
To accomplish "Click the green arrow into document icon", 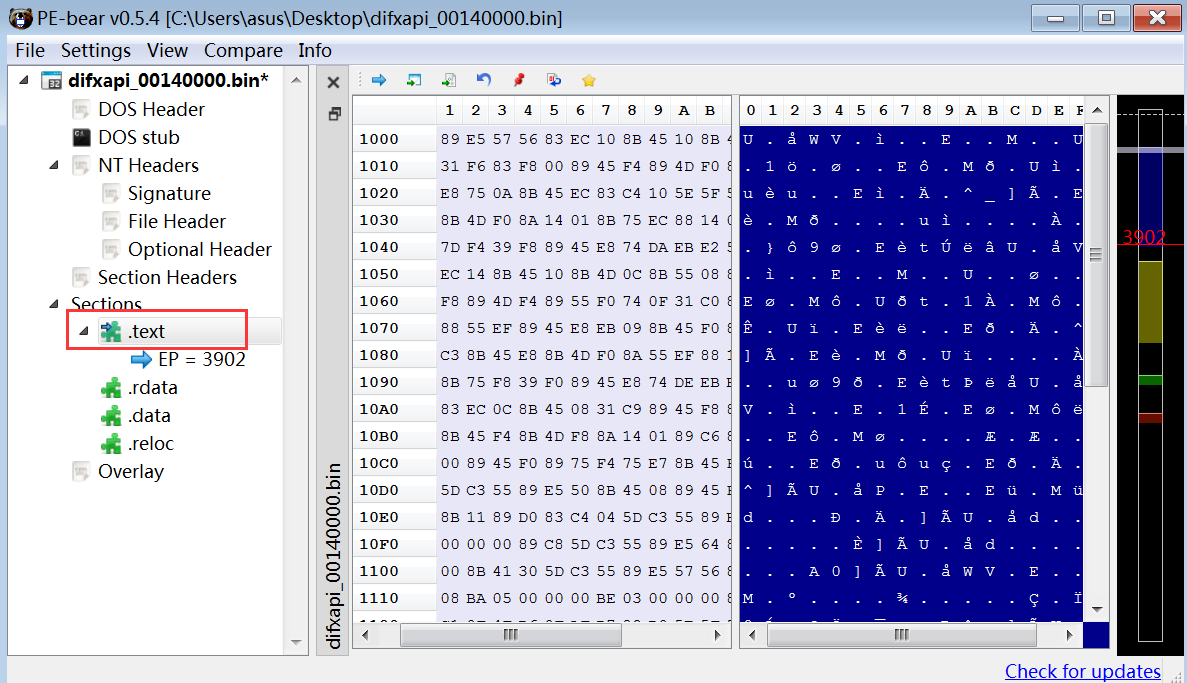I will tap(449, 80).
